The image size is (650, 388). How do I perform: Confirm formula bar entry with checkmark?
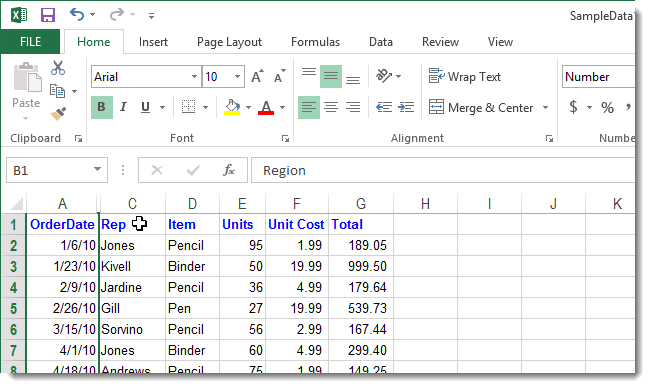[193, 170]
